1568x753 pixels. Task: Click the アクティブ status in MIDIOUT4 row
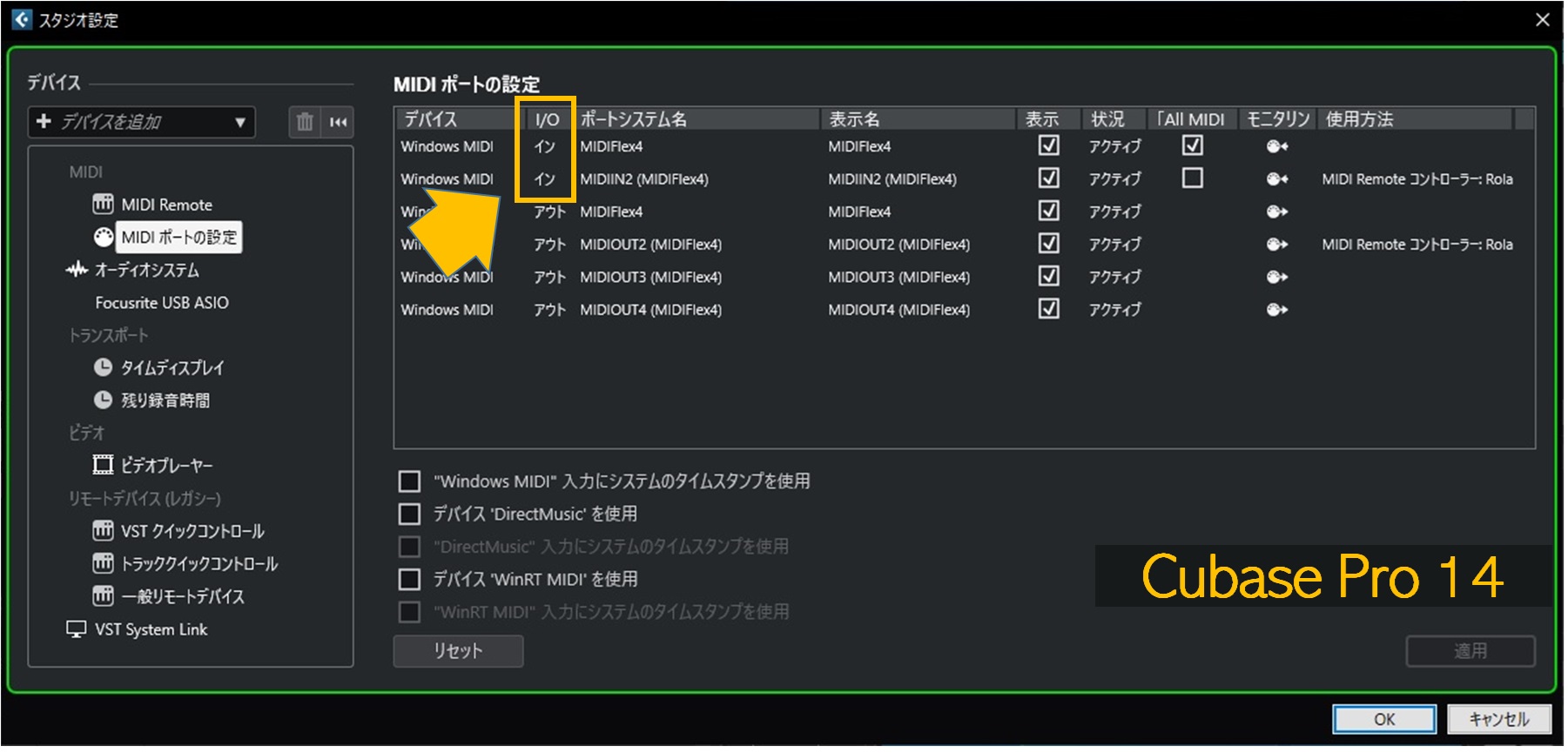pyautogui.click(x=1115, y=310)
